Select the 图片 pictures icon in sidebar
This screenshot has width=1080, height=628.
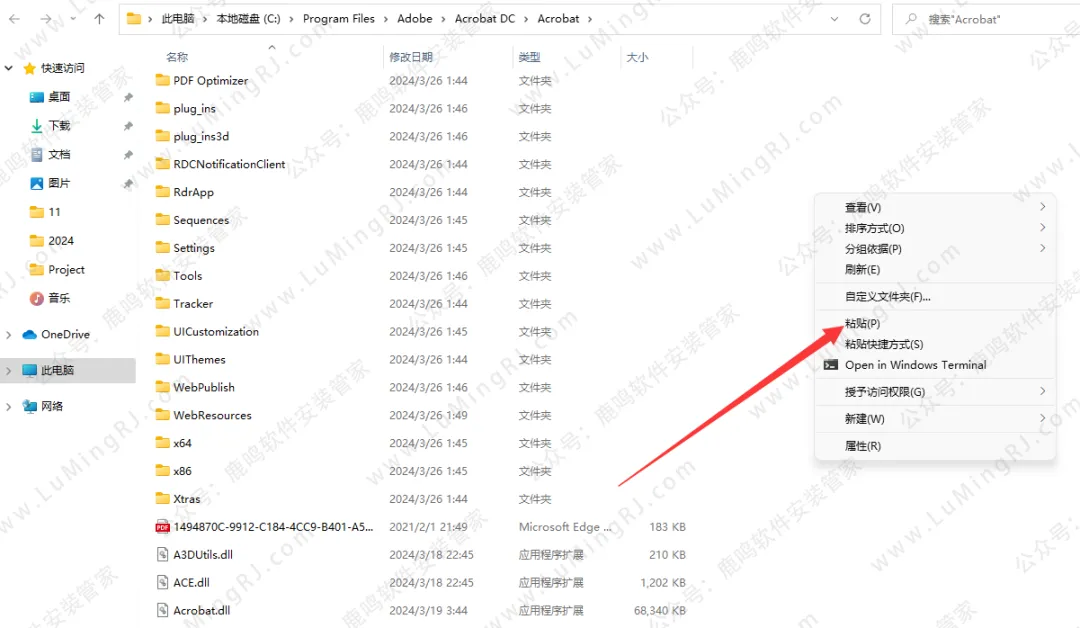(x=37, y=184)
